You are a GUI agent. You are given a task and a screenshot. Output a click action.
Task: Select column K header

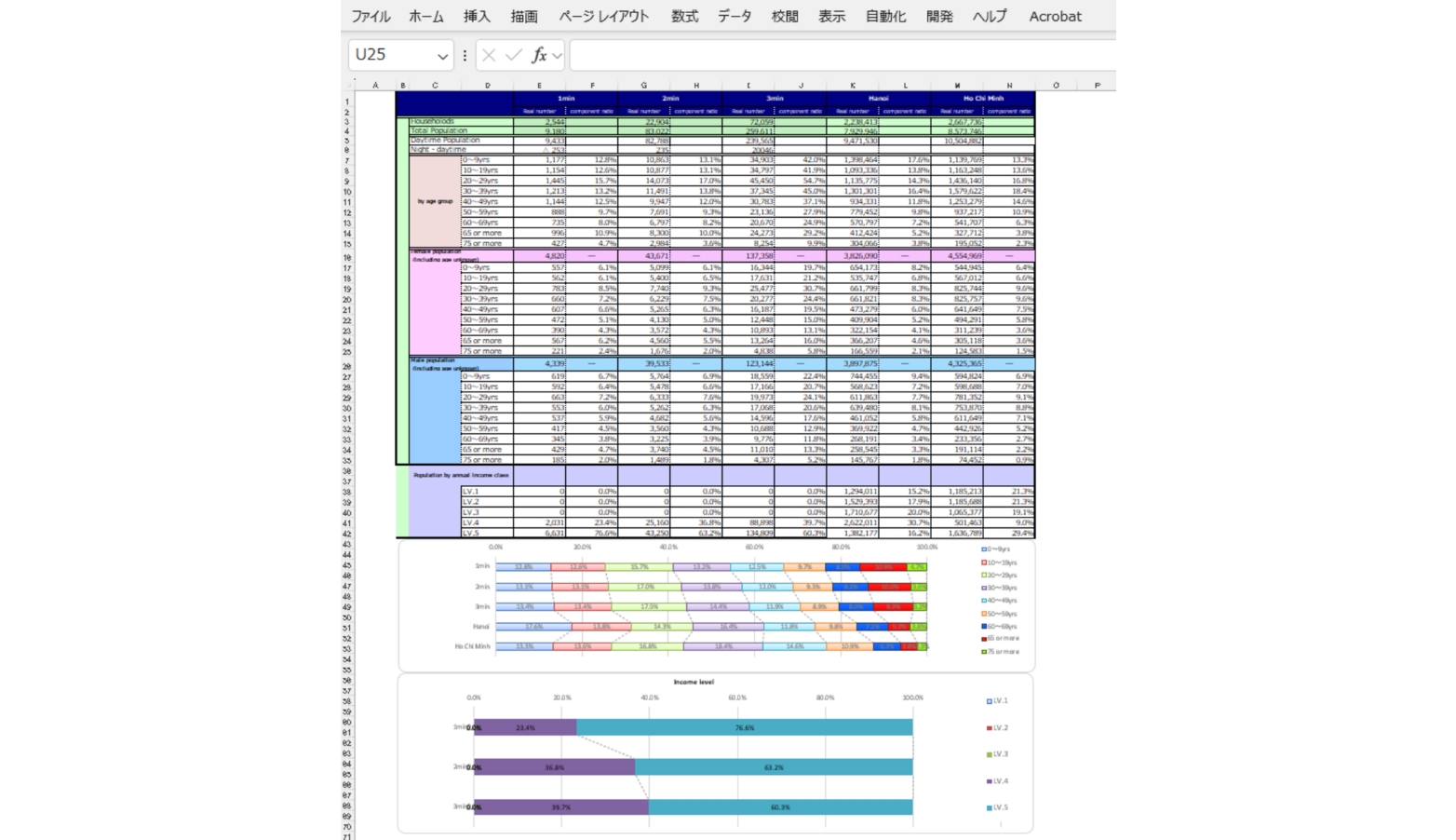click(x=852, y=85)
